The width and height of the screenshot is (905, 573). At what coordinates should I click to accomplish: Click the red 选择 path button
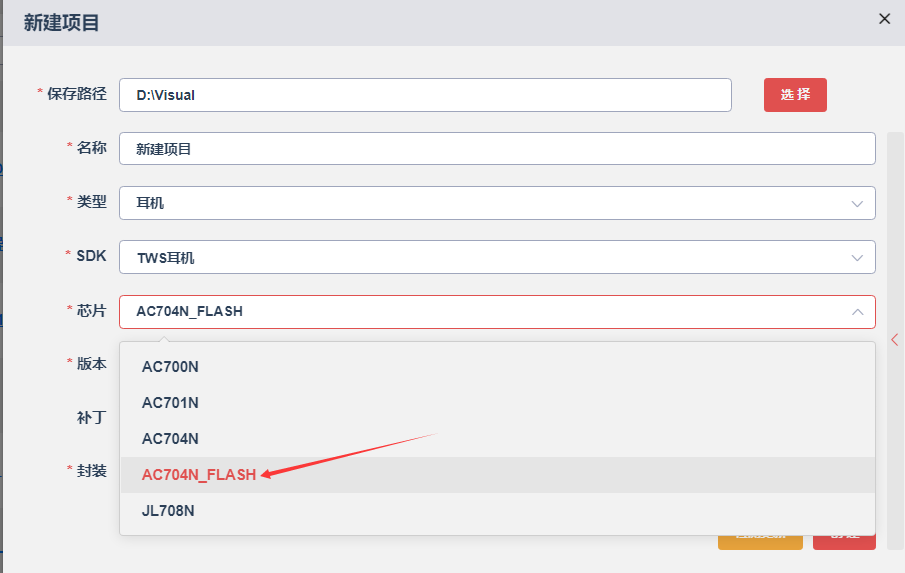[795, 95]
